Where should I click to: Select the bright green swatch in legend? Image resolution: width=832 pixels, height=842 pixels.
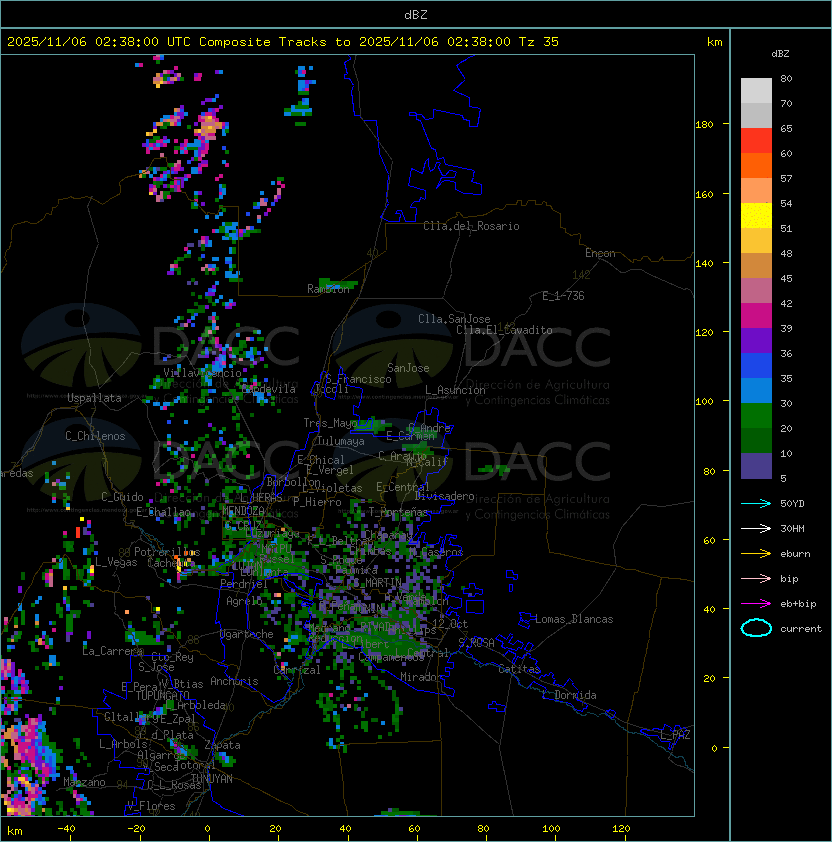click(x=756, y=416)
